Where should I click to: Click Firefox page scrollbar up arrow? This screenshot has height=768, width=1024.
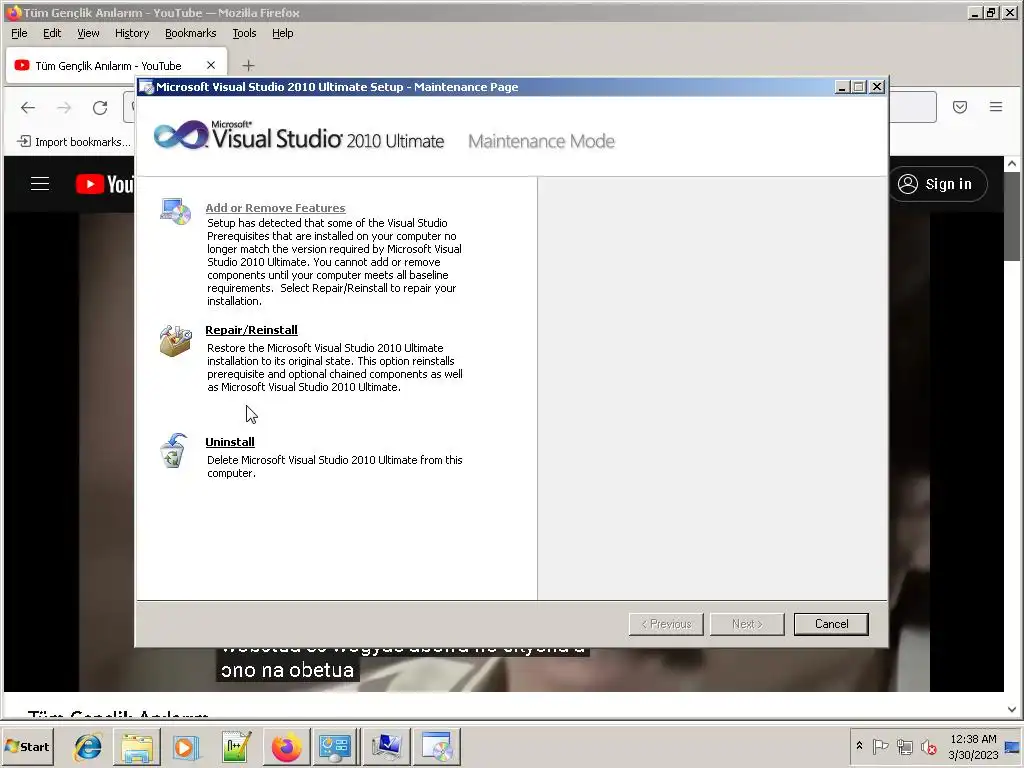coord(1012,164)
